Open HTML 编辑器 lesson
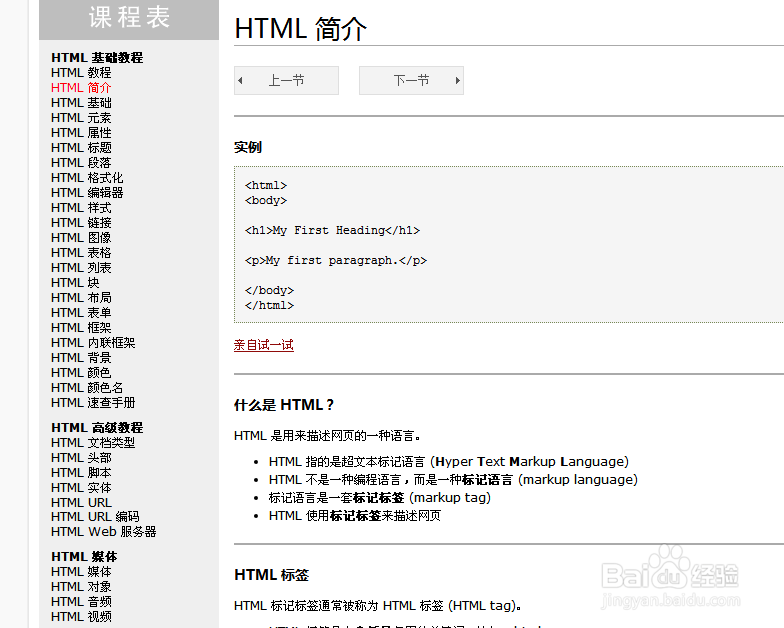Image resolution: width=784 pixels, height=628 pixels. [87, 193]
